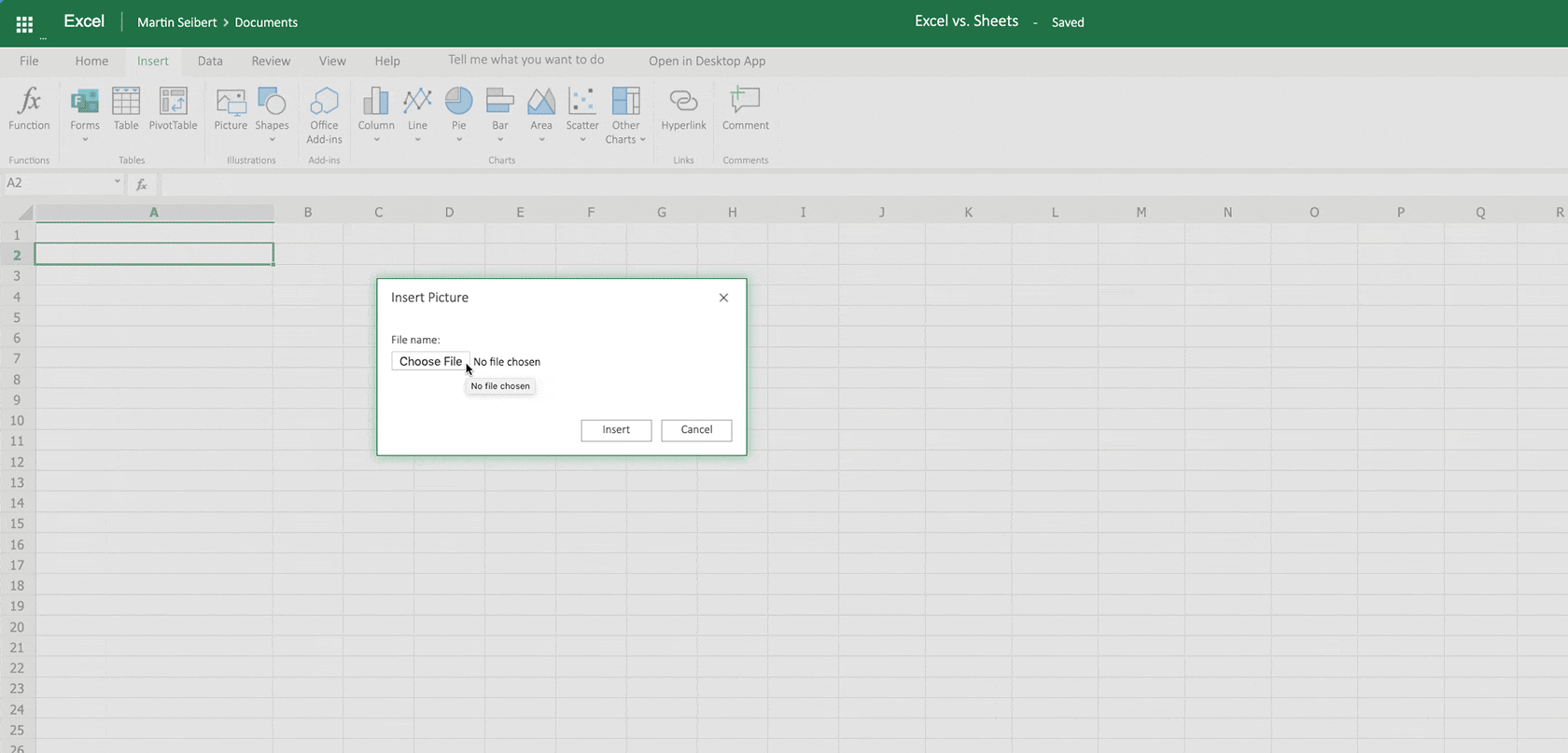Expand the Pie chart dropdown arrow
The image size is (1568, 753).
click(x=459, y=140)
